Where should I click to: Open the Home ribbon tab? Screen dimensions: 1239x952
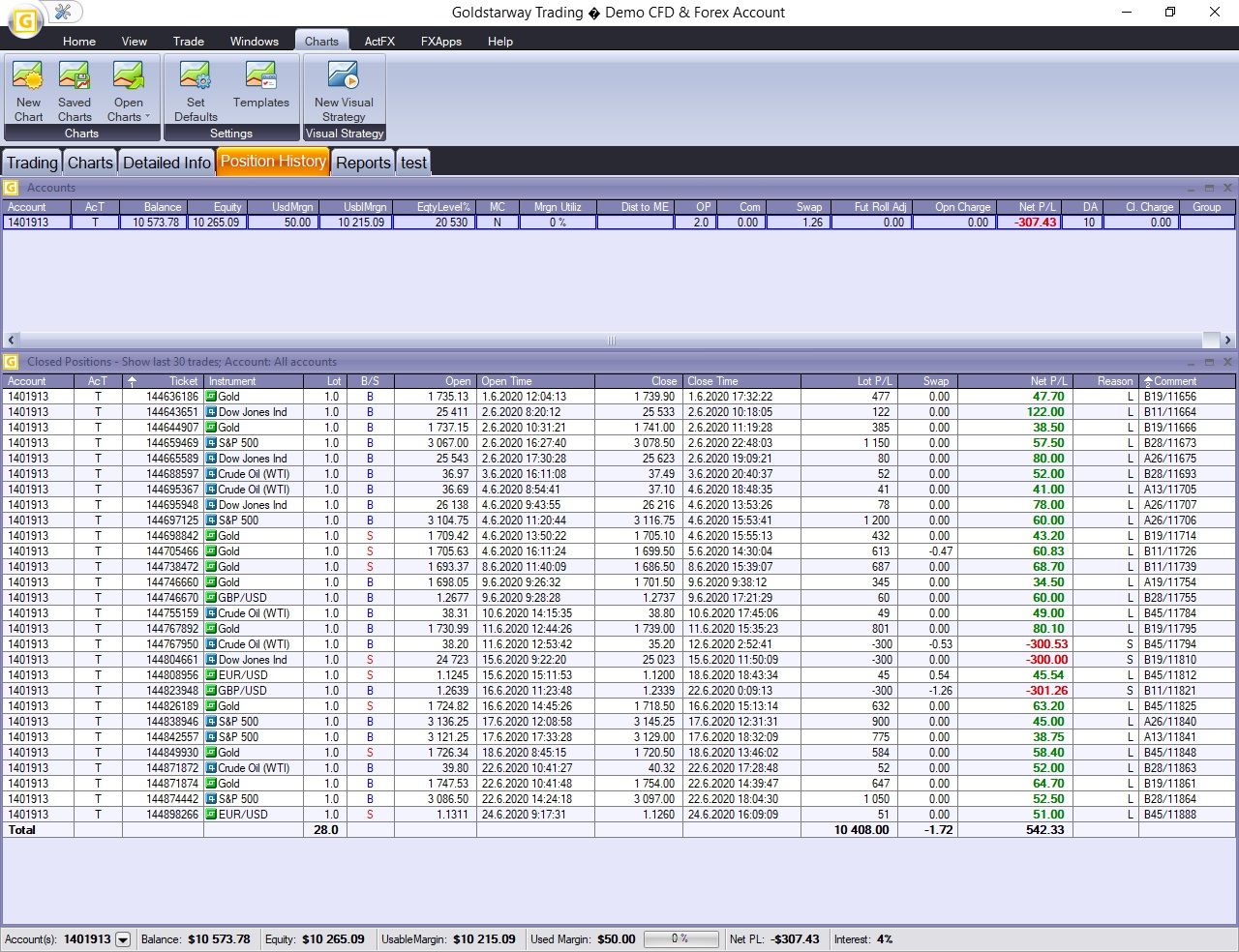pos(79,42)
